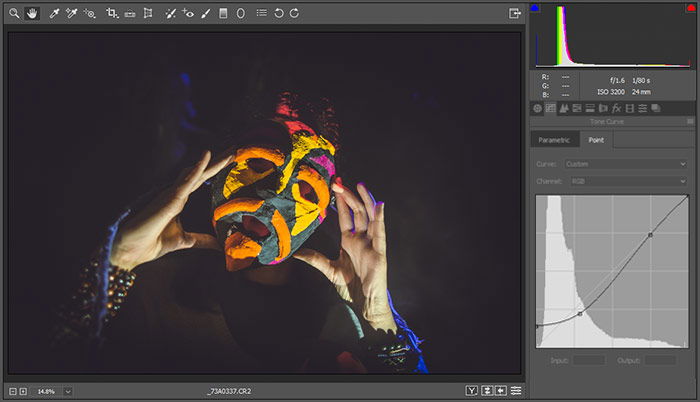Select the White Balance eyedropper tool
700x402 pixels.
(x=54, y=13)
